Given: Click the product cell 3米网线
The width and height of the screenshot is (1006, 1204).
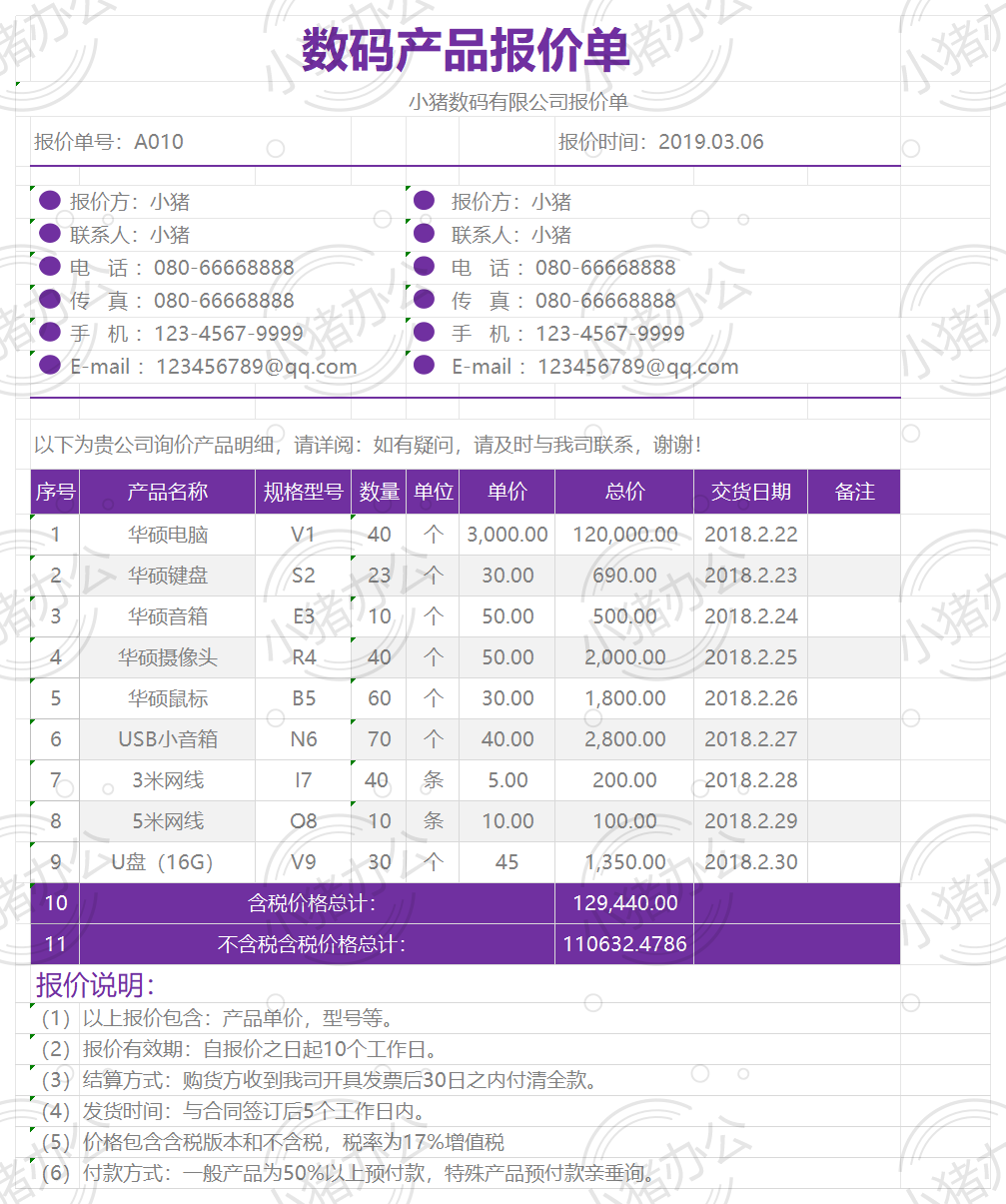Looking at the screenshot, I should pyautogui.click(x=168, y=780).
